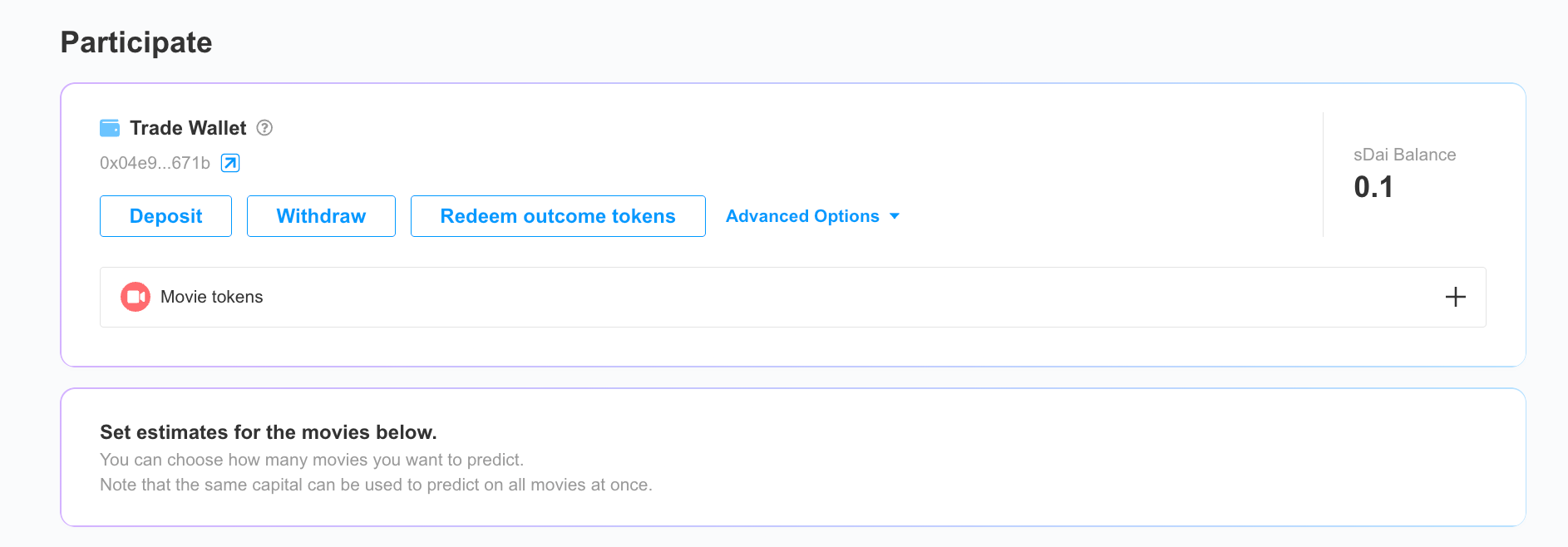Click the Participate heading
The image size is (1568, 547).
coord(136,42)
